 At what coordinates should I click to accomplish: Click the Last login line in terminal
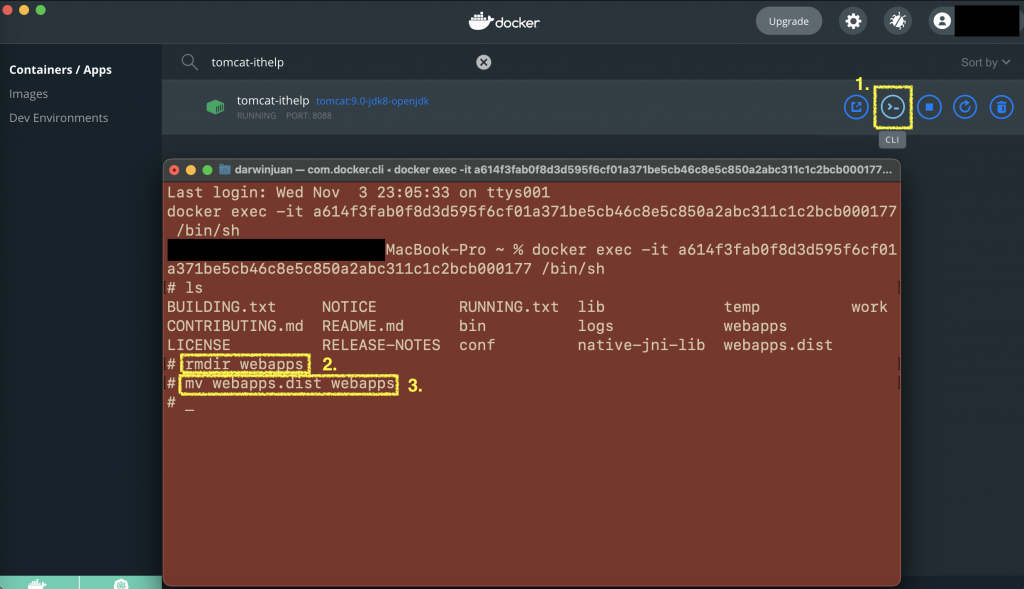pyautogui.click(x=358, y=193)
